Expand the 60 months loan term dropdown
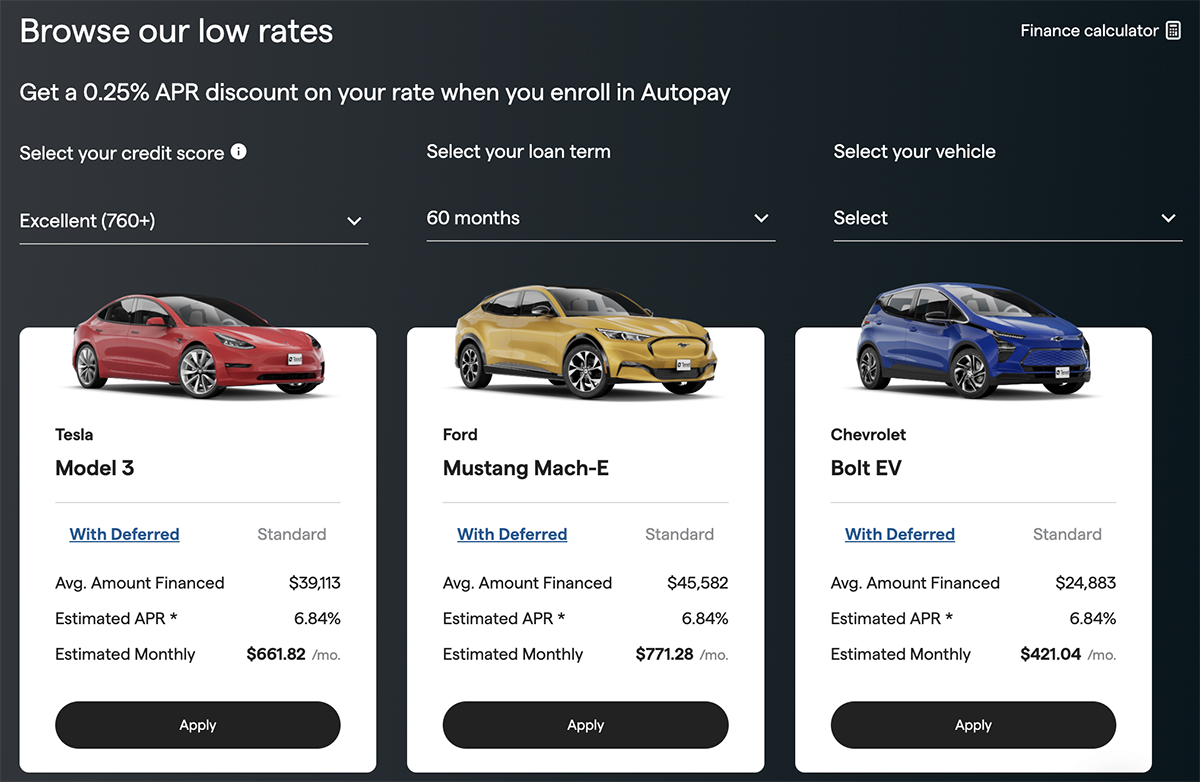The image size is (1200, 782). click(x=601, y=218)
